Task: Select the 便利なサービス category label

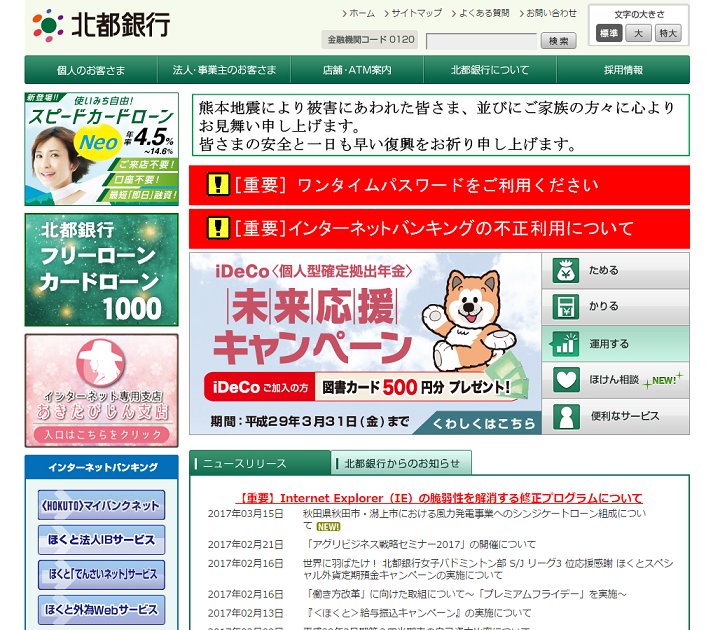Action: tap(625, 416)
